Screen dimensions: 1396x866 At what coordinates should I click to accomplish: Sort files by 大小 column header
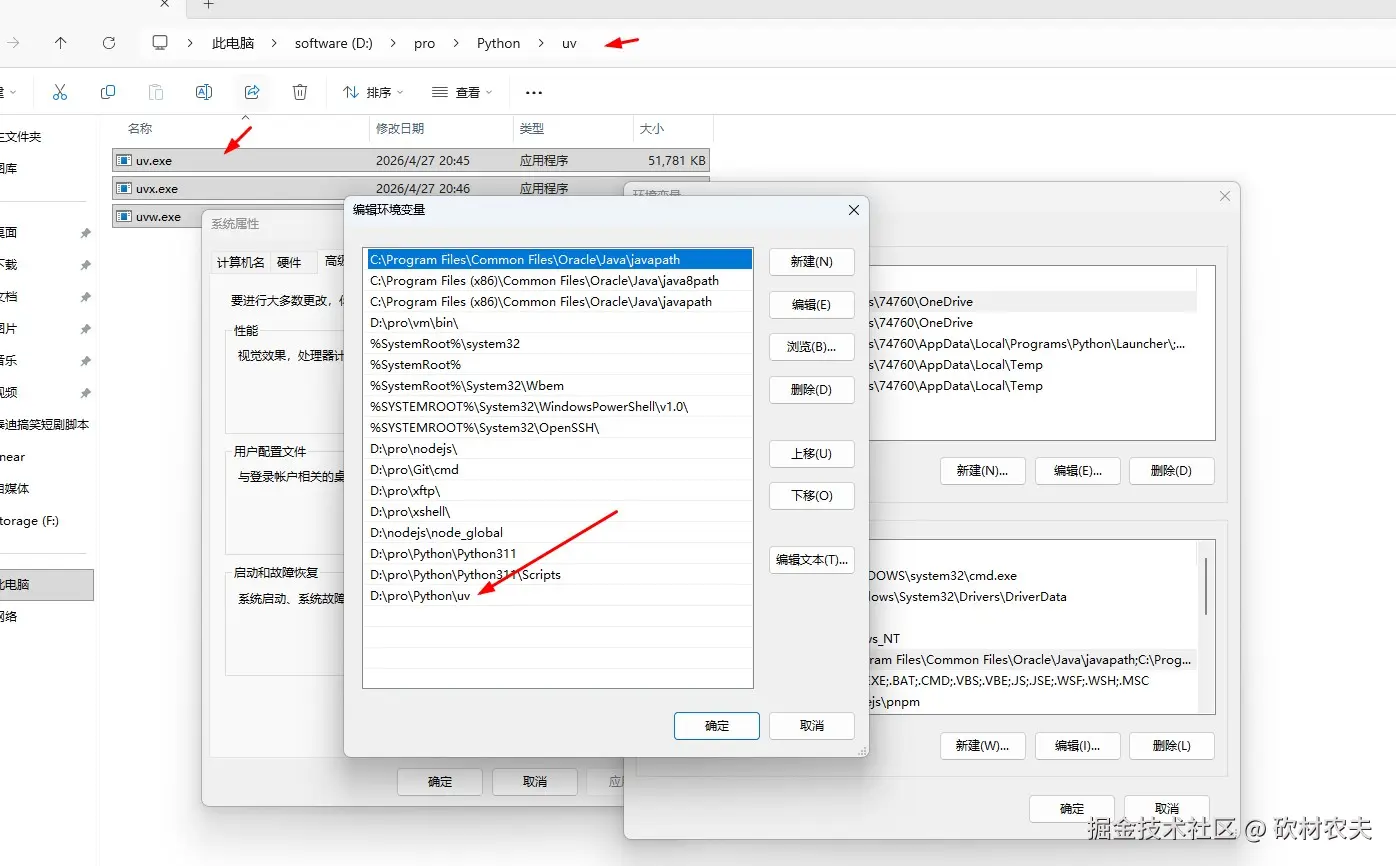(x=652, y=129)
